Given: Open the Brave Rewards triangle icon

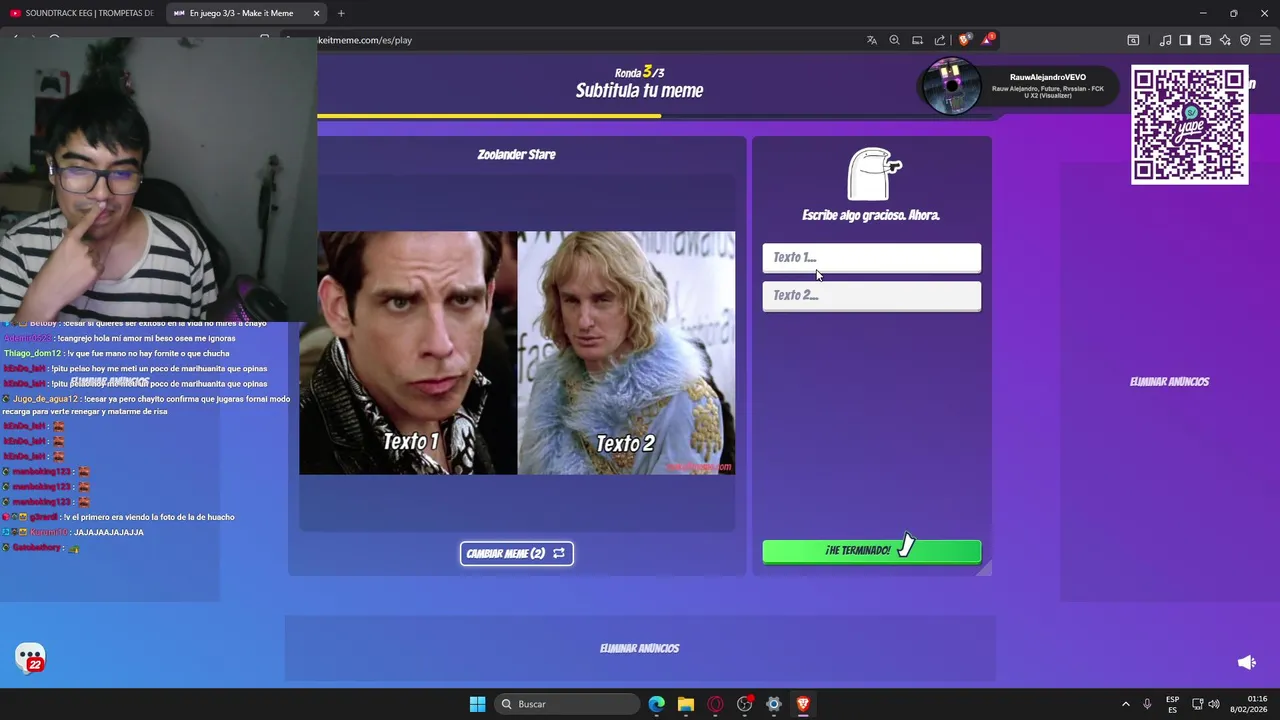Looking at the screenshot, I should click(x=988, y=40).
